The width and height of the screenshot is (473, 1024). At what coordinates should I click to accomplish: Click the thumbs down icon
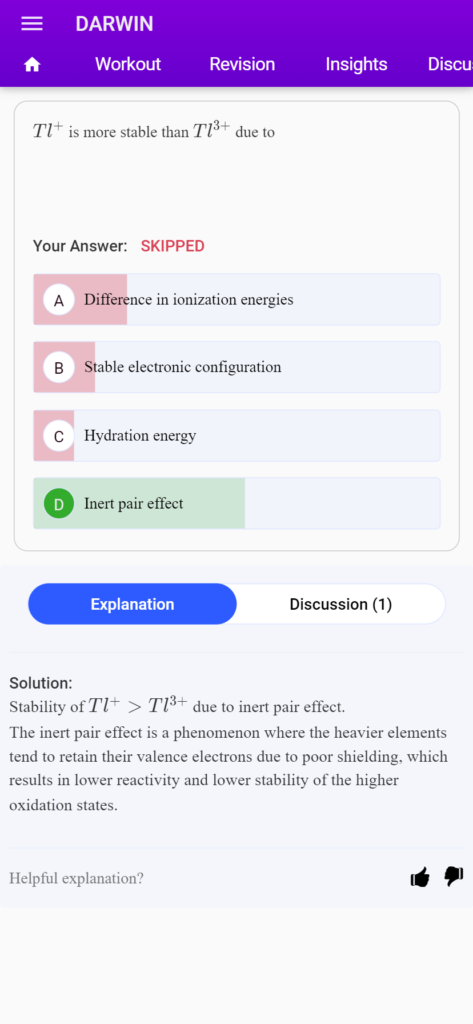(x=454, y=877)
